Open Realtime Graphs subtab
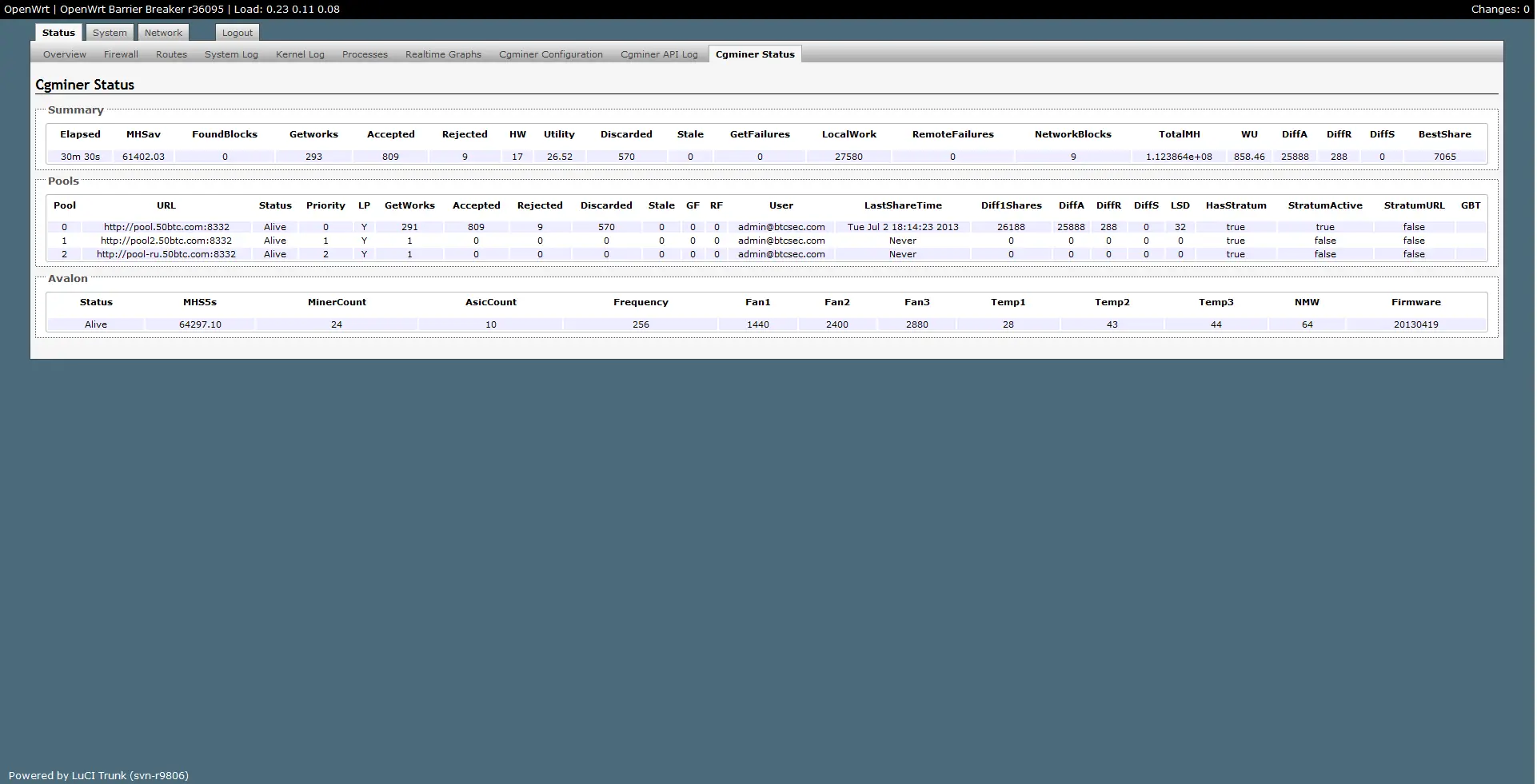Image resolution: width=1537 pixels, height=784 pixels. tap(443, 54)
